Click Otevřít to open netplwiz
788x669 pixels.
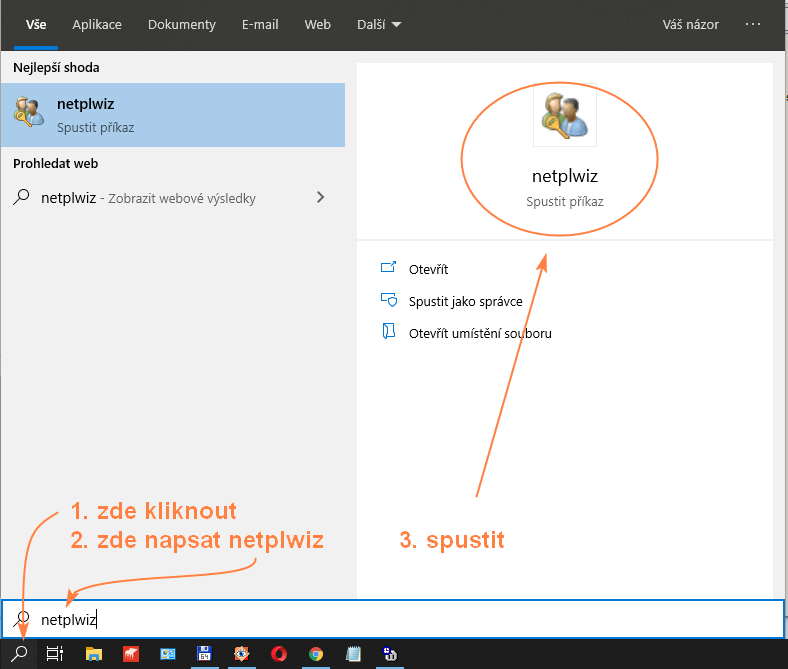click(x=428, y=269)
